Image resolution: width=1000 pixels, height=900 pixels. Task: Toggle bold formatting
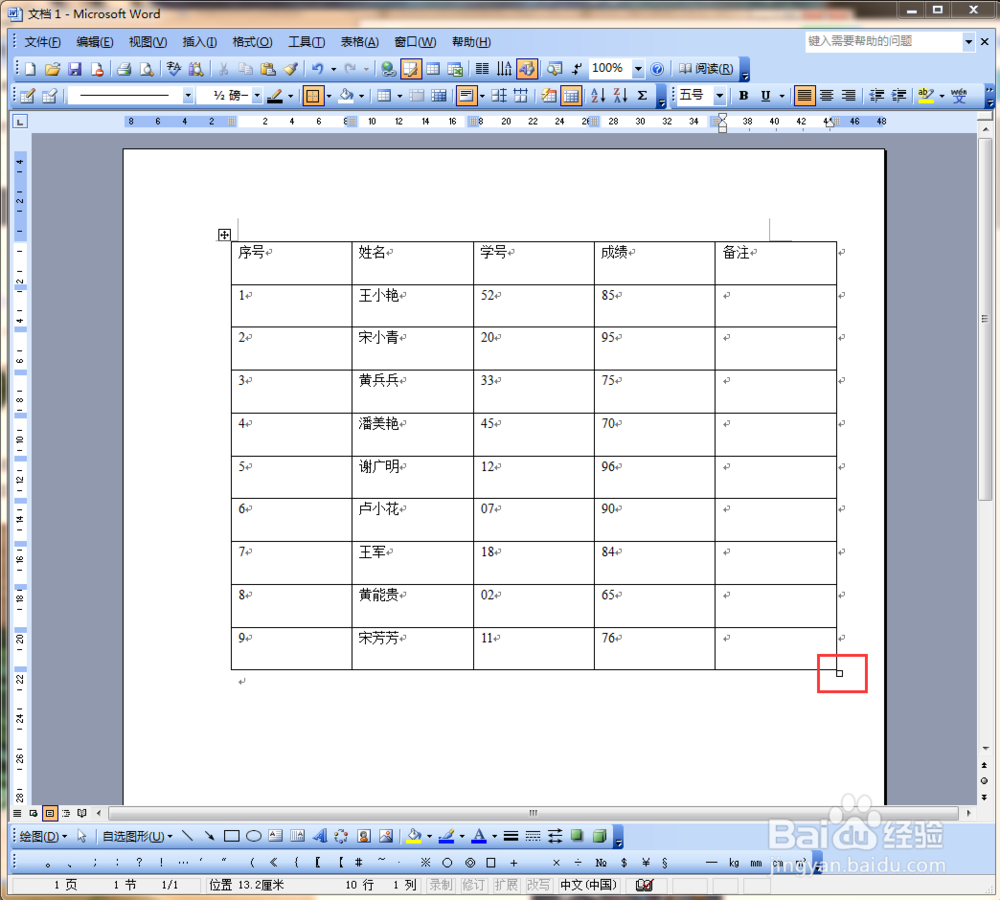(743, 95)
